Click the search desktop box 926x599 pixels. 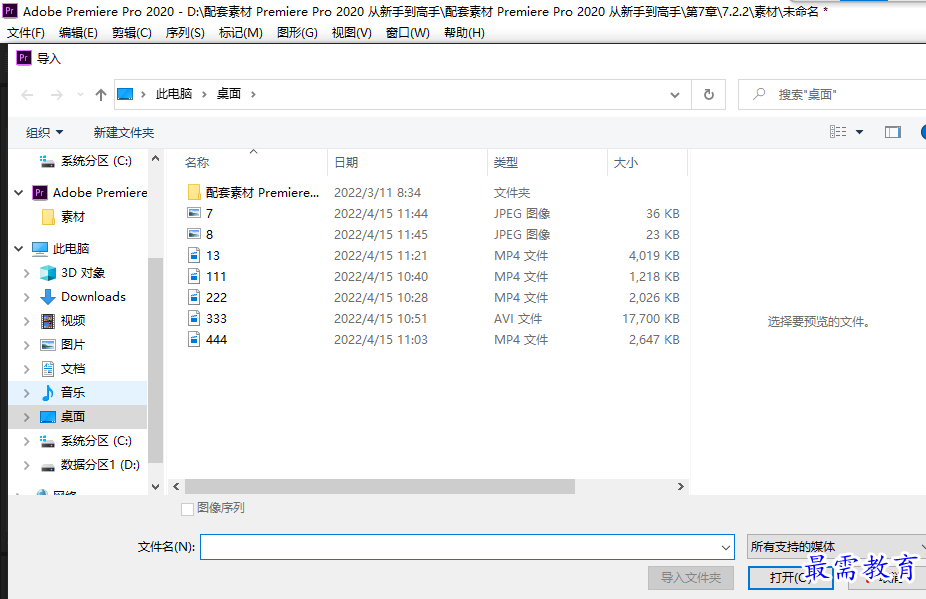pyautogui.click(x=833, y=95)
